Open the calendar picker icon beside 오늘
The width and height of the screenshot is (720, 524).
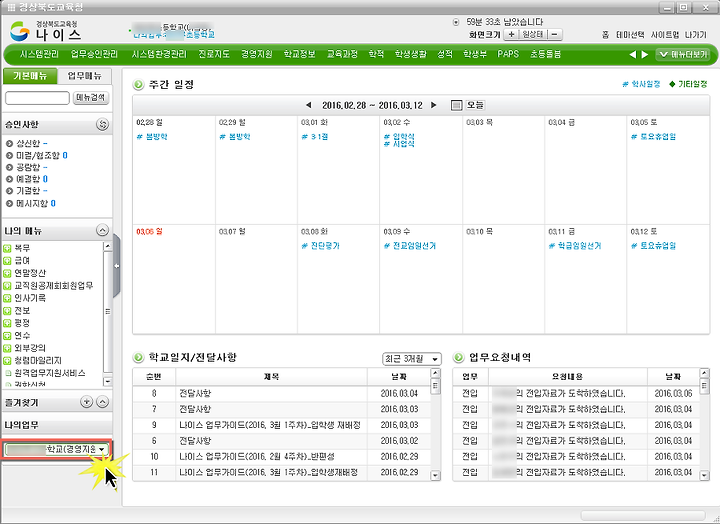tap(456, 105)
